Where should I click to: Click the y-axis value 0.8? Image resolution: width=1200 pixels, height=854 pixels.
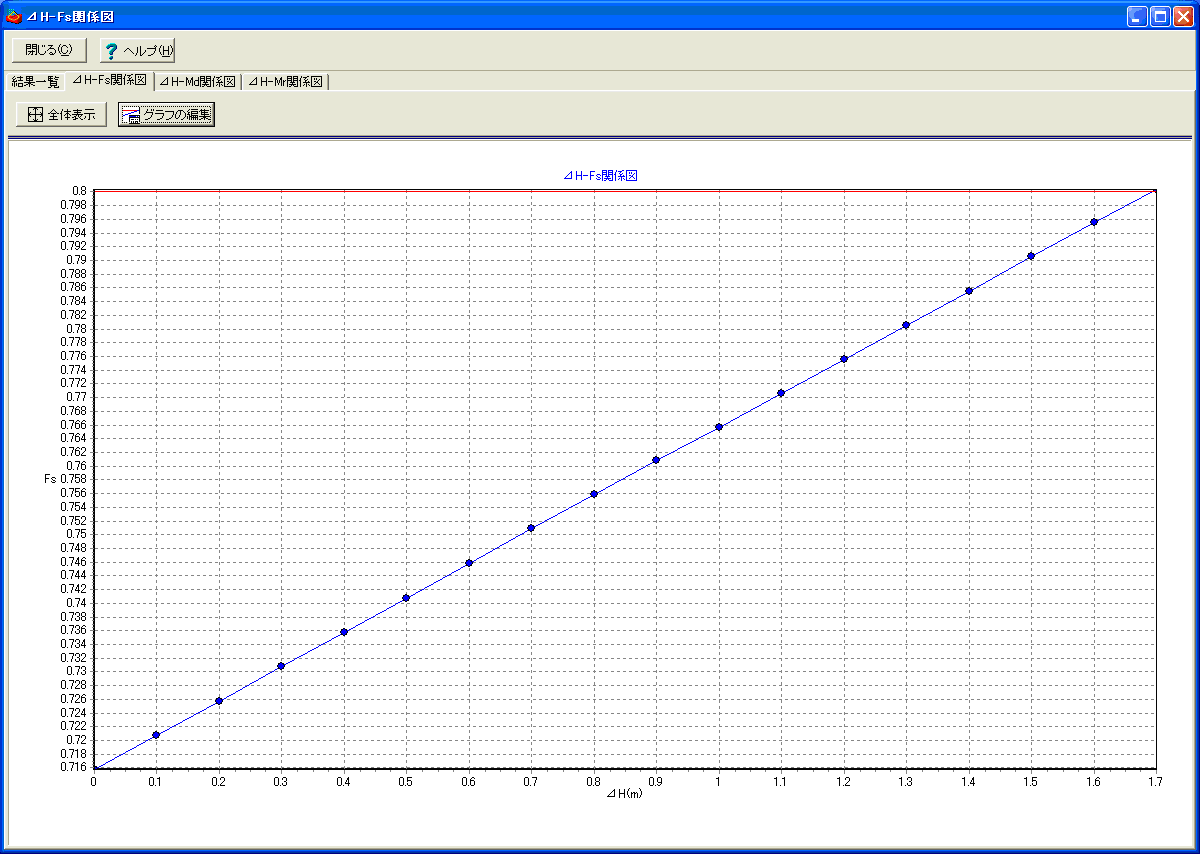coord(80,191)
